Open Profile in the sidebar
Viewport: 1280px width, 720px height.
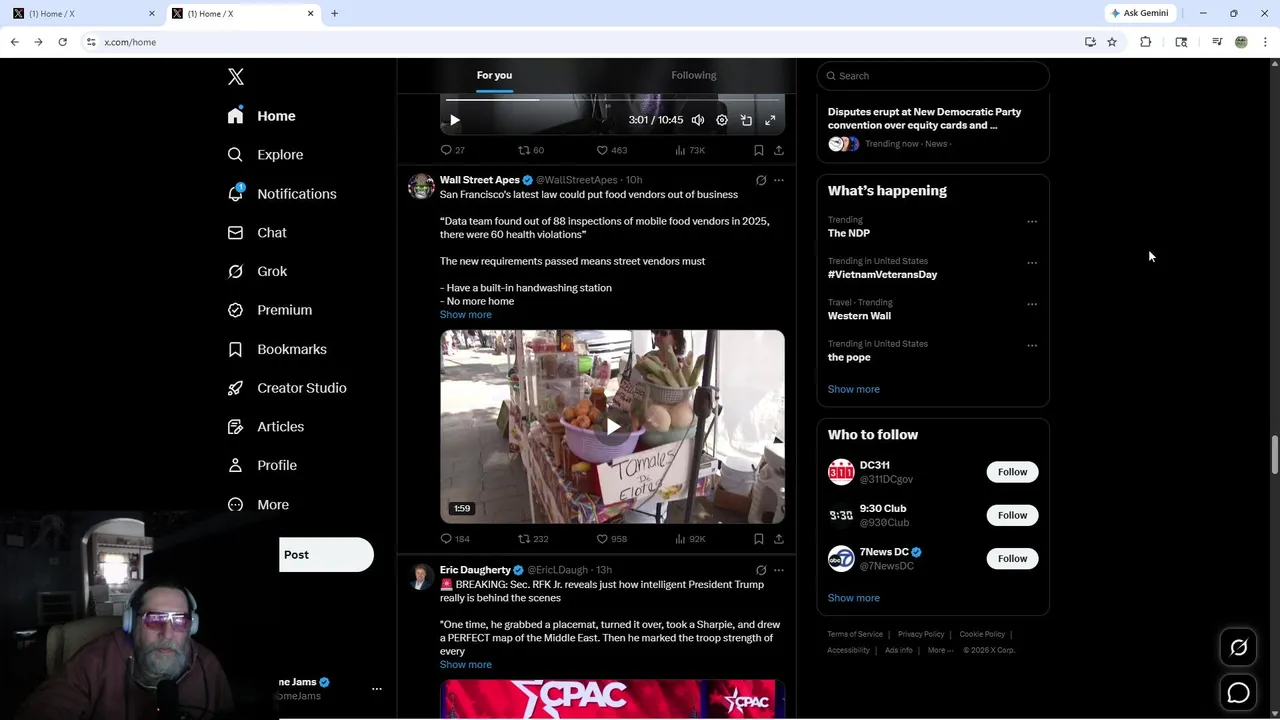[262, 466]
